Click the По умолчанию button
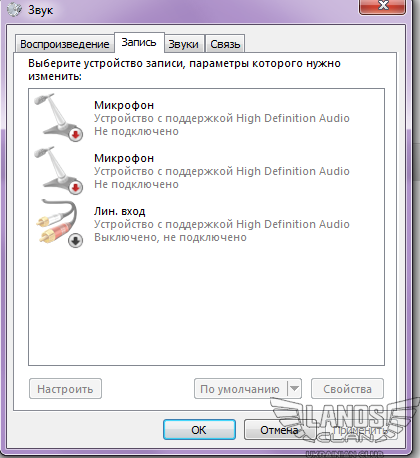The height and width of the screenshot is (458, 420). pyautogui.click(x=240, y=389)
